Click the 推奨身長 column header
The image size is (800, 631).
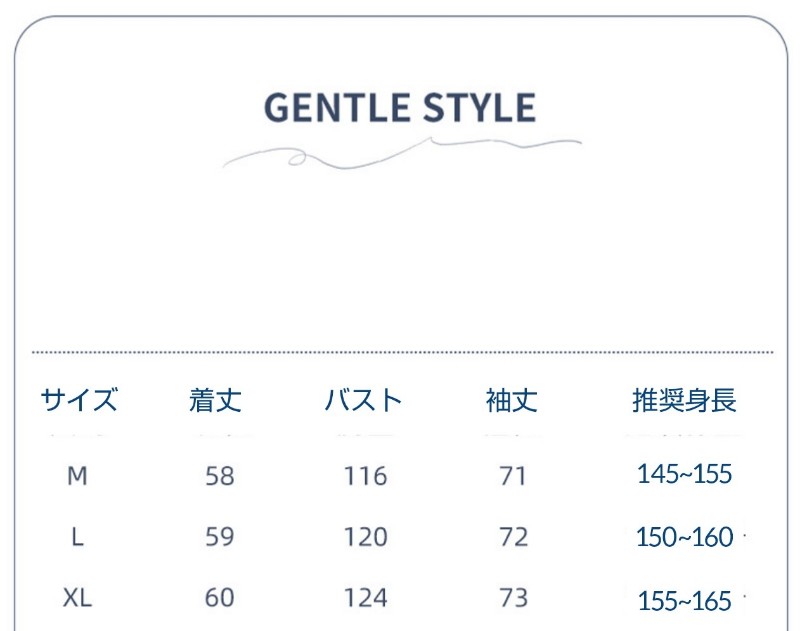coord(685,400)
